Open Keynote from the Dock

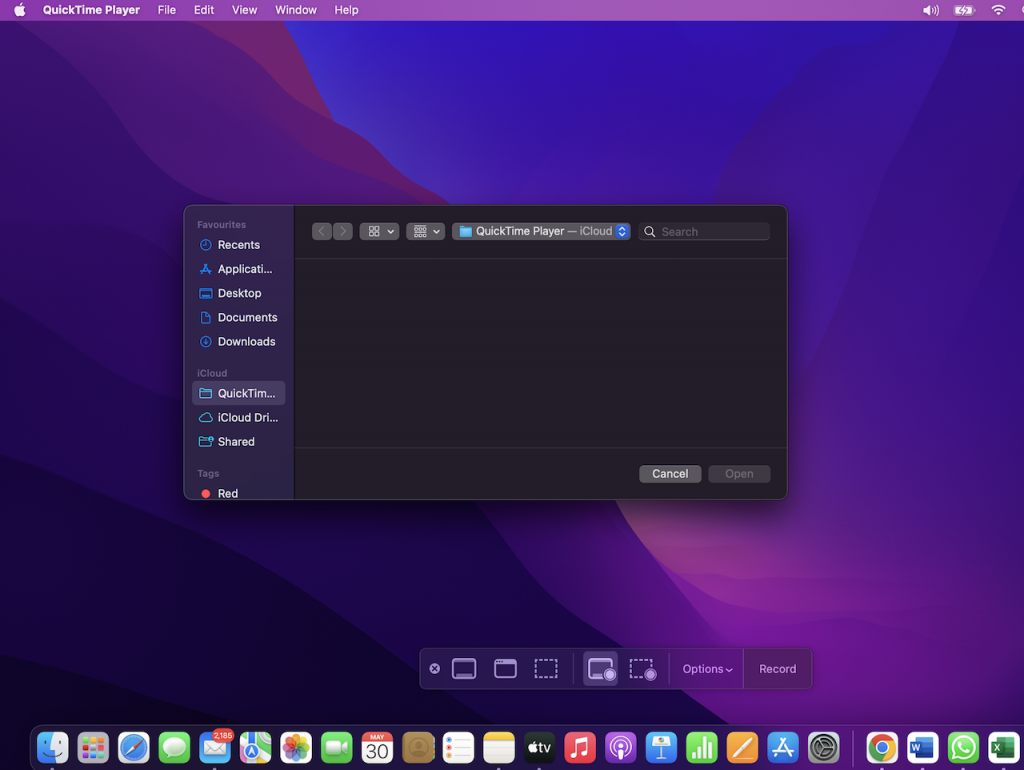(661, 747)
